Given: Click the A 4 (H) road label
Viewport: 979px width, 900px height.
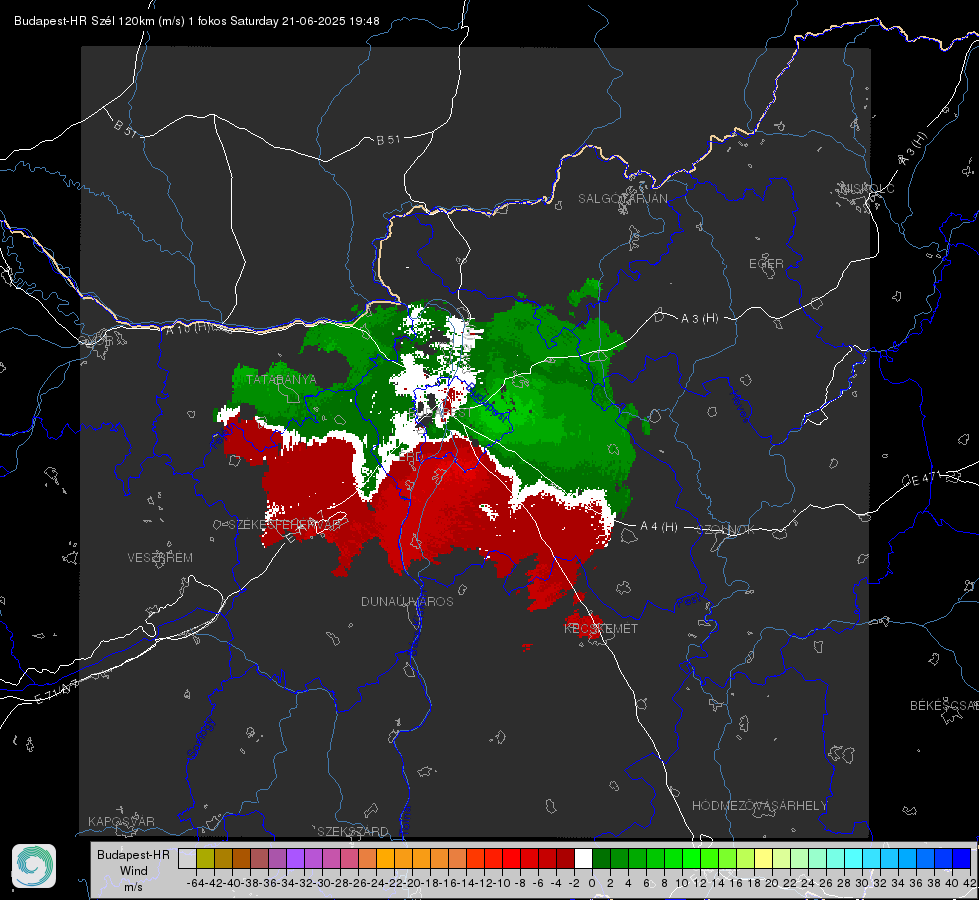Looking at the screenshot, I should click(x=659, y=527).
